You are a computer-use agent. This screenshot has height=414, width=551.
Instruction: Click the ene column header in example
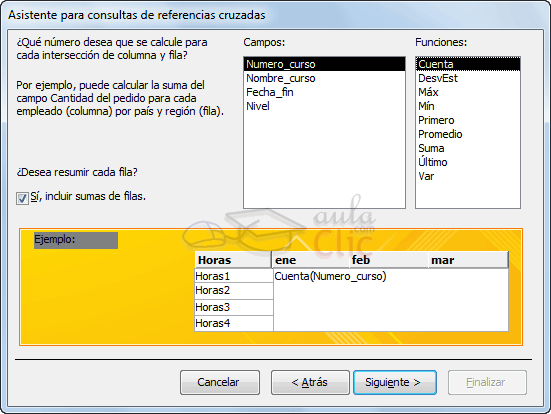(311, 260)
